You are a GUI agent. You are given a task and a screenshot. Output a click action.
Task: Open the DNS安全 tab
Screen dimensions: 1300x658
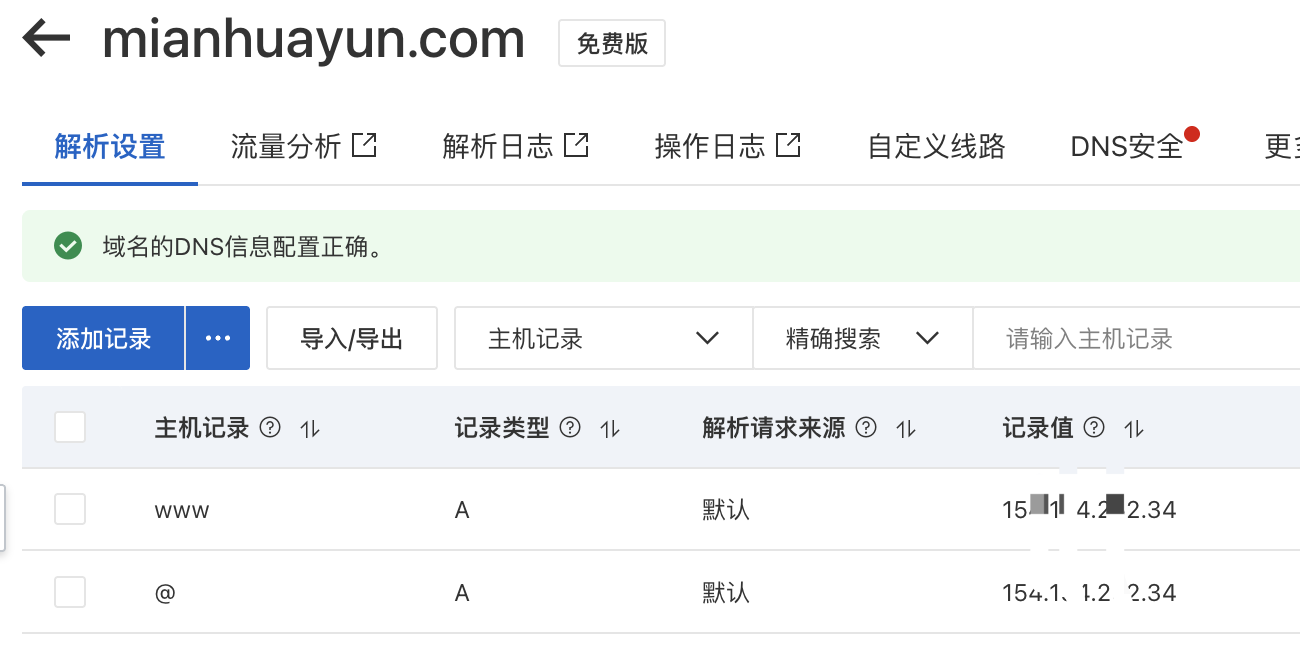[x=1127, y=147]
